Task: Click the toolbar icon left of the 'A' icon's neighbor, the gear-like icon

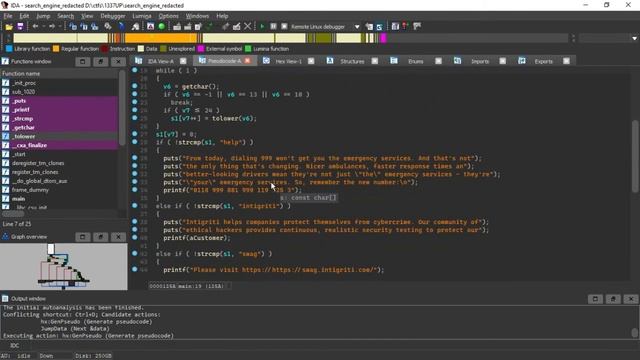Action: click(x=108, y=27)
